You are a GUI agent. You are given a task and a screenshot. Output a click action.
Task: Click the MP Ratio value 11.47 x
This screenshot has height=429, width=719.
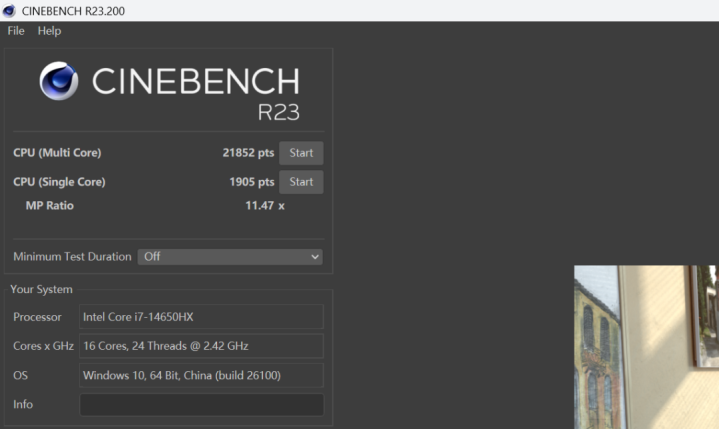pyautogui.click(x=265, y=205)
